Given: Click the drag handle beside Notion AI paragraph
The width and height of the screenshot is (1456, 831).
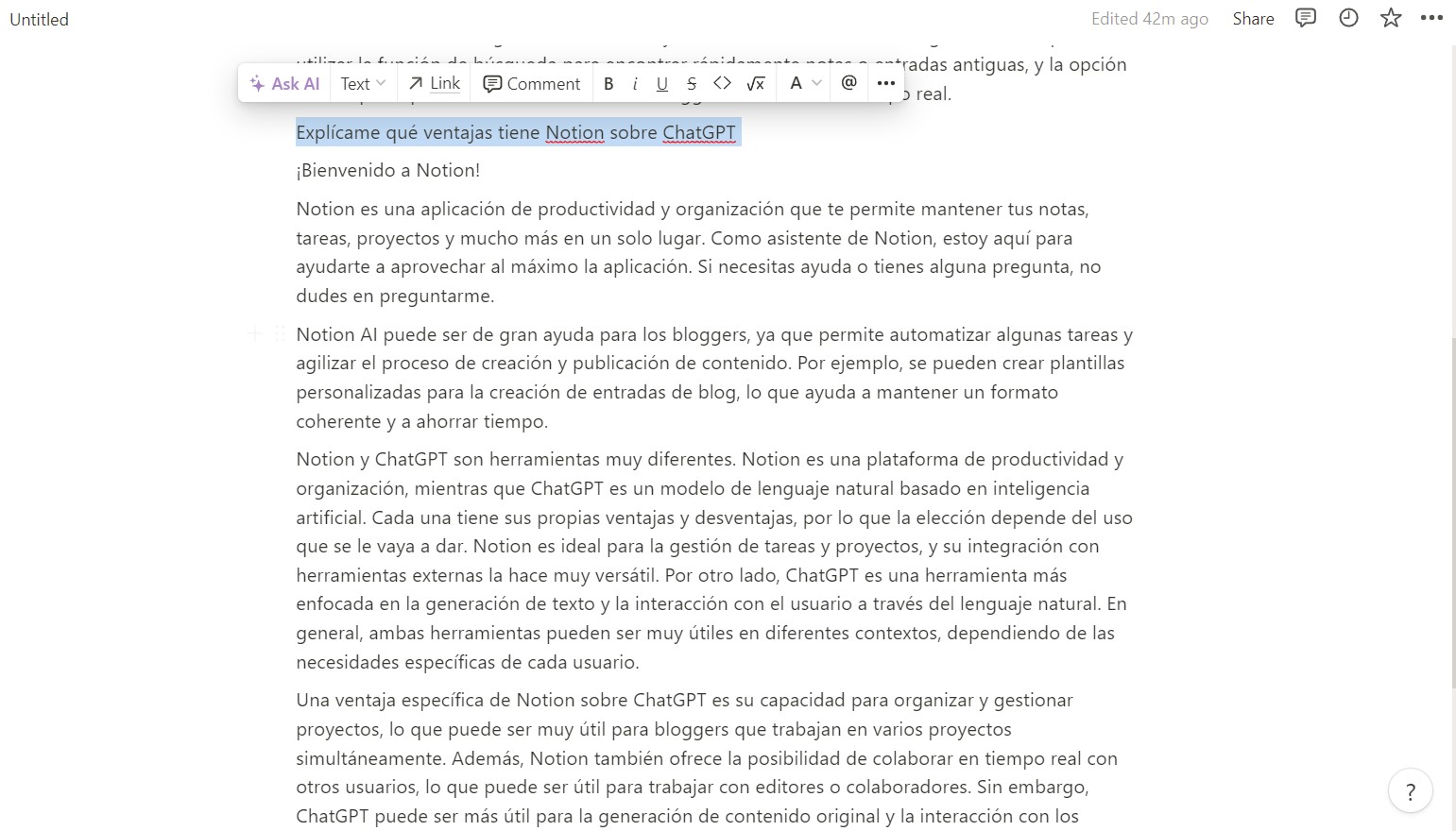Looking at the screenshot, I should tap(280, 333).
